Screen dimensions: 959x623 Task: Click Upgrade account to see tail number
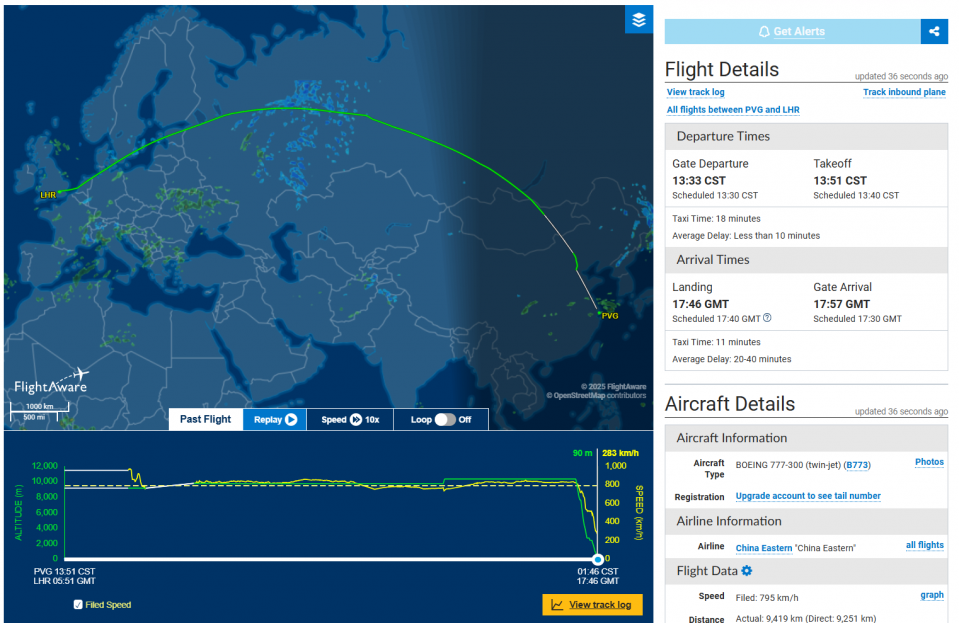(808, 496)
